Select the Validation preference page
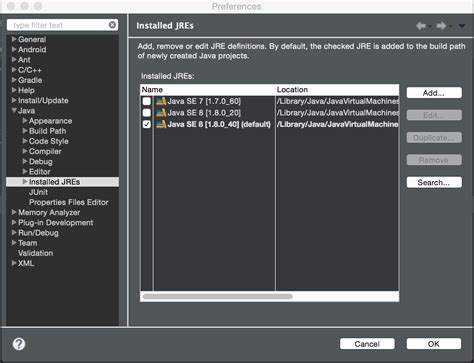 36,253
